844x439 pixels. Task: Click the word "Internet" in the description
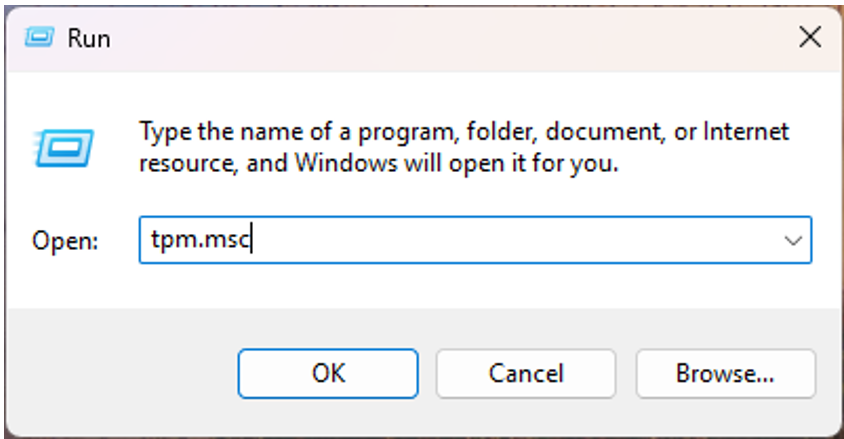point(745,132)
